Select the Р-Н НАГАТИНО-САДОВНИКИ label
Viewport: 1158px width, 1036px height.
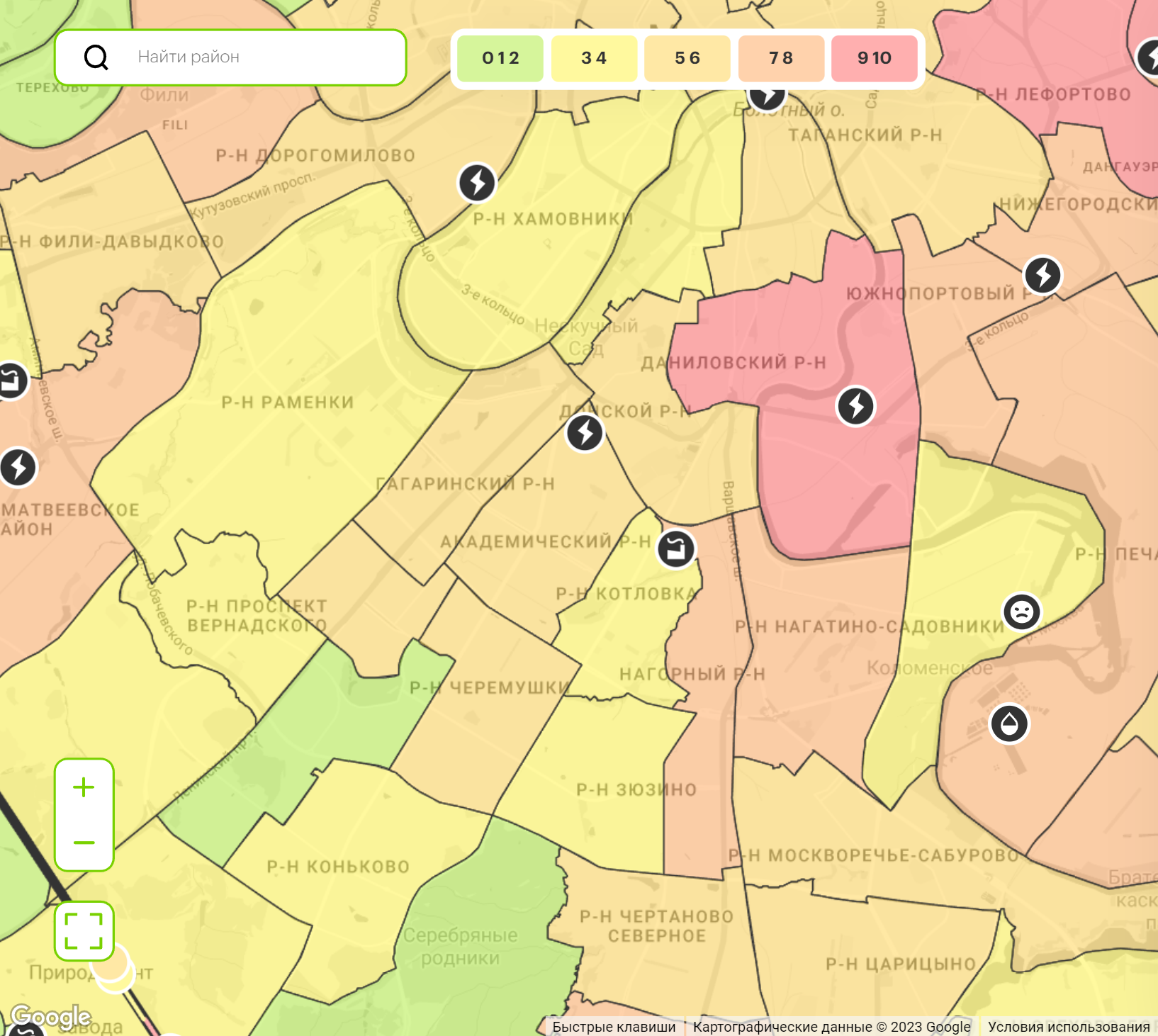(870, 626)
